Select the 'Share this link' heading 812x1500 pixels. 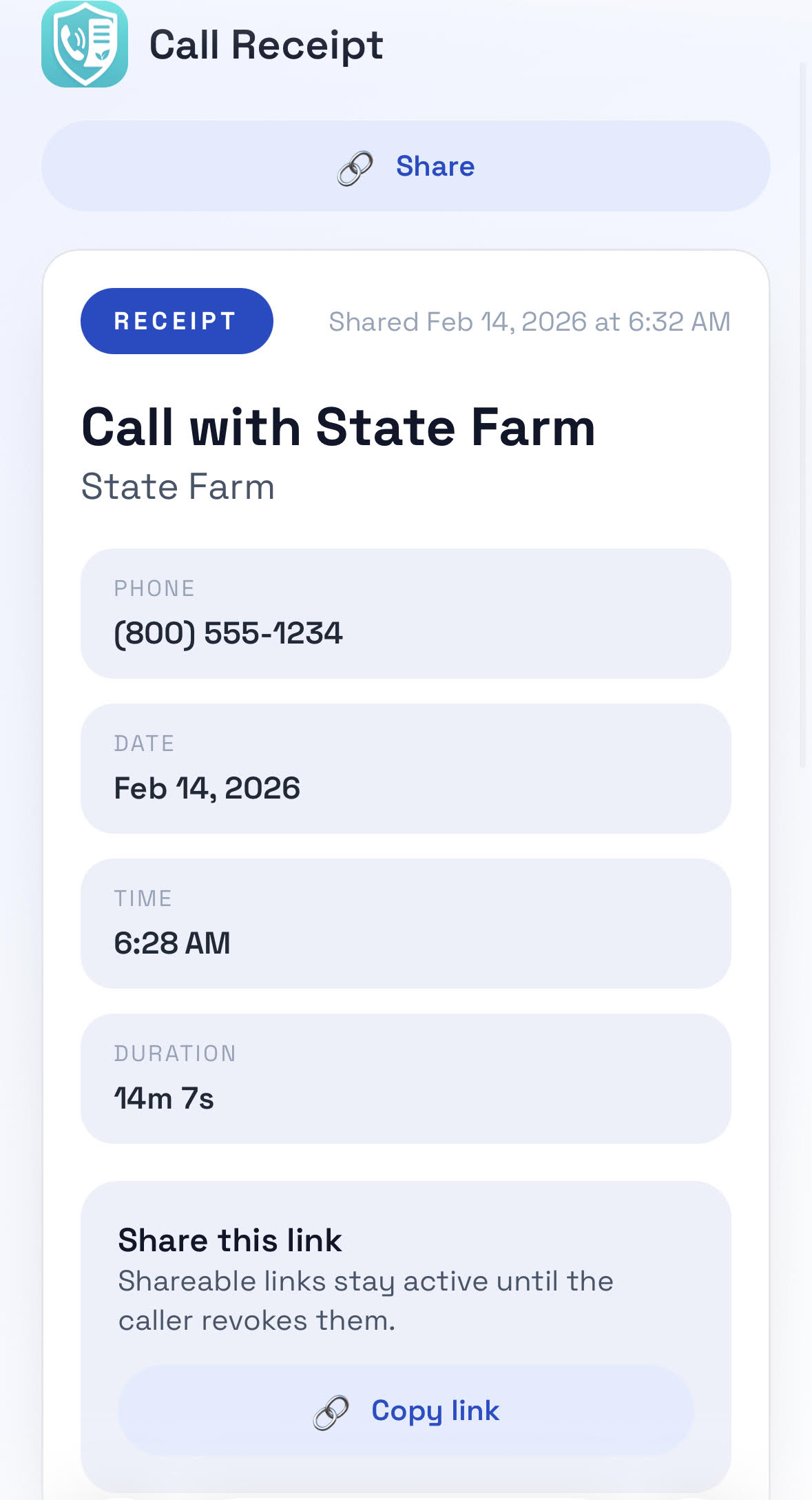[x=230, y=1239]
